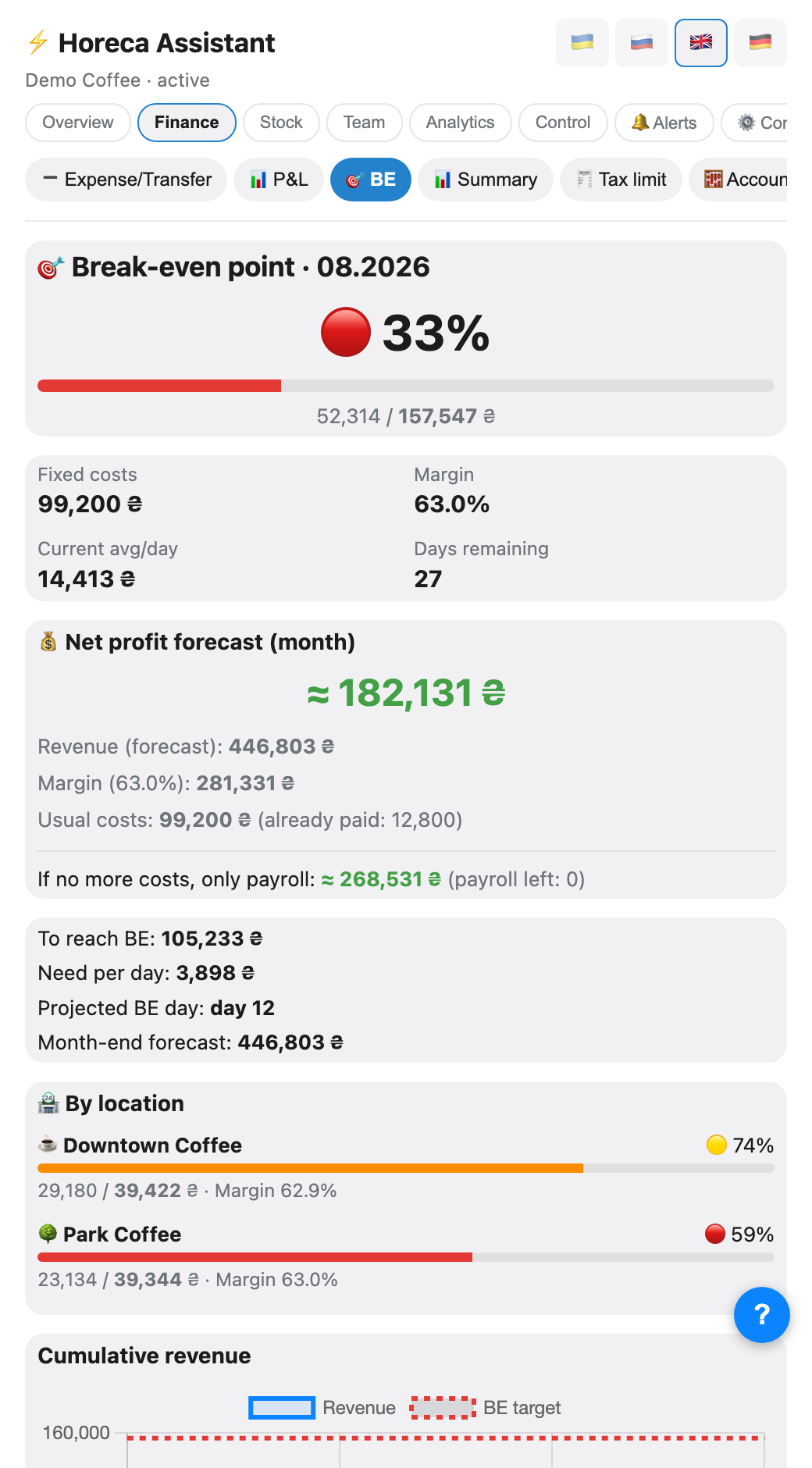
Task: Go to the Stock tab
Action: 281,123
